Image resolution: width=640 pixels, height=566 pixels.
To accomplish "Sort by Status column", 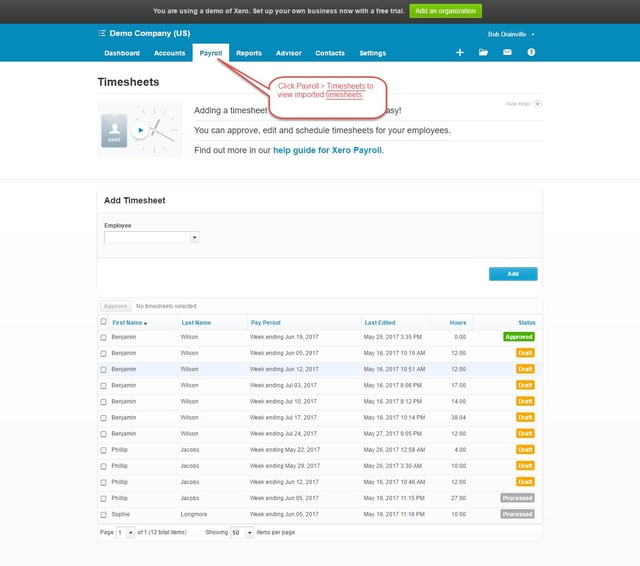I will [527, 322].
